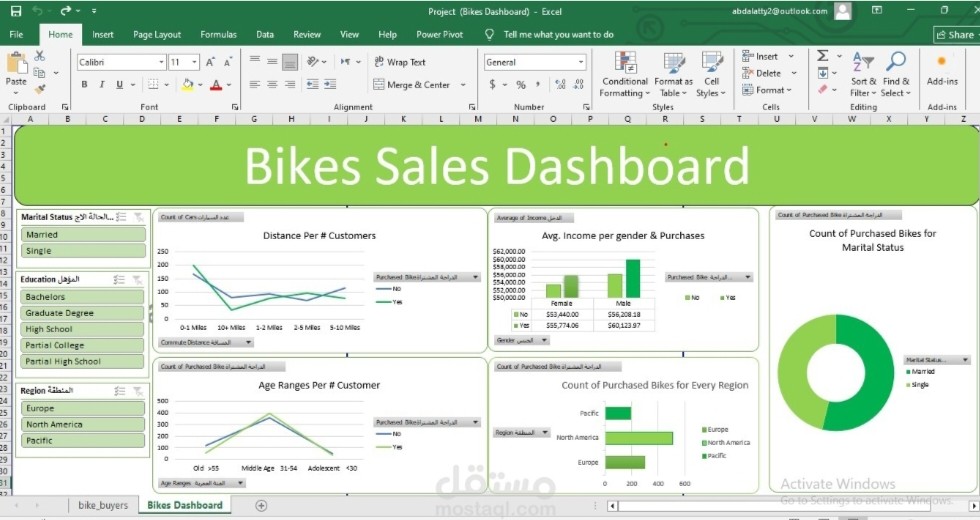Increase font size with large A icon
This screenshot has height=520, width=980.
click(x=211, y=62)
